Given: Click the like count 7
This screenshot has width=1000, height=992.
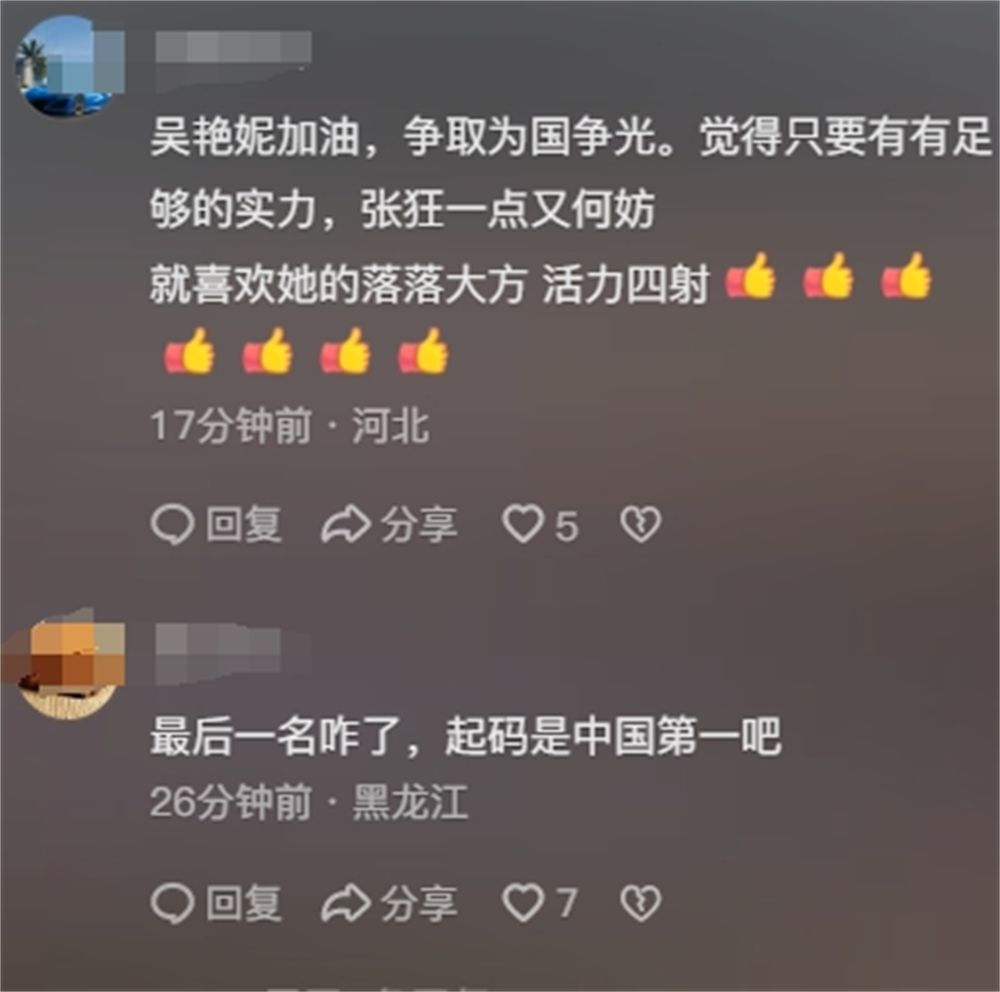Looking at the screenshot, I should click(567, 904).
